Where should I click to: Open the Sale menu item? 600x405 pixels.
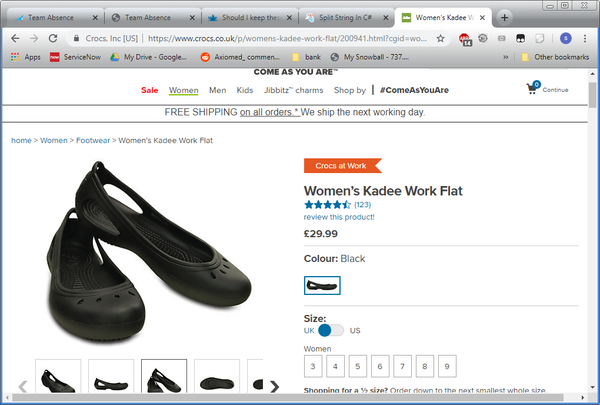point(149,90)
